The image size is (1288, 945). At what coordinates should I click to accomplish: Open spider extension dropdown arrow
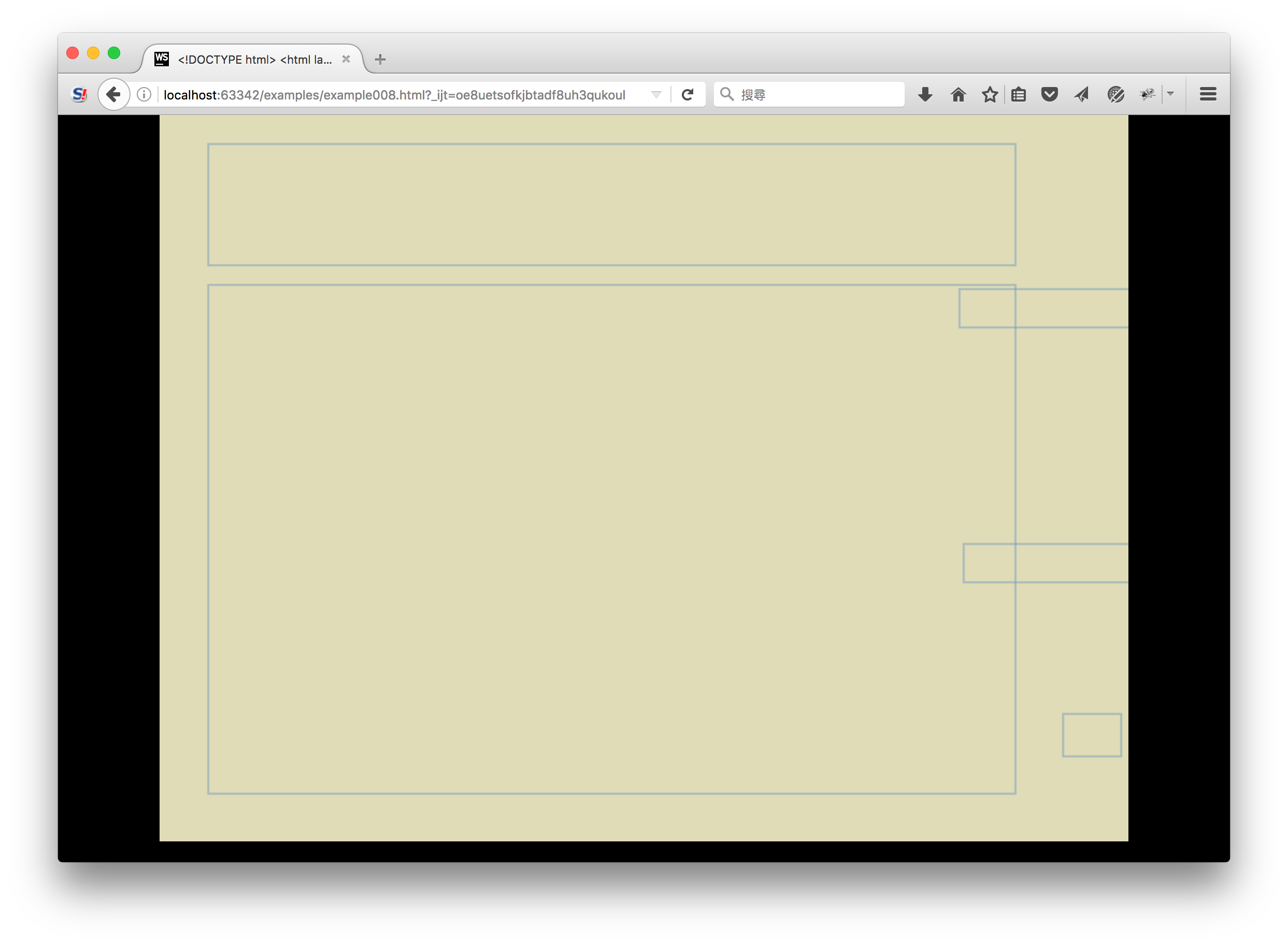1170,94
